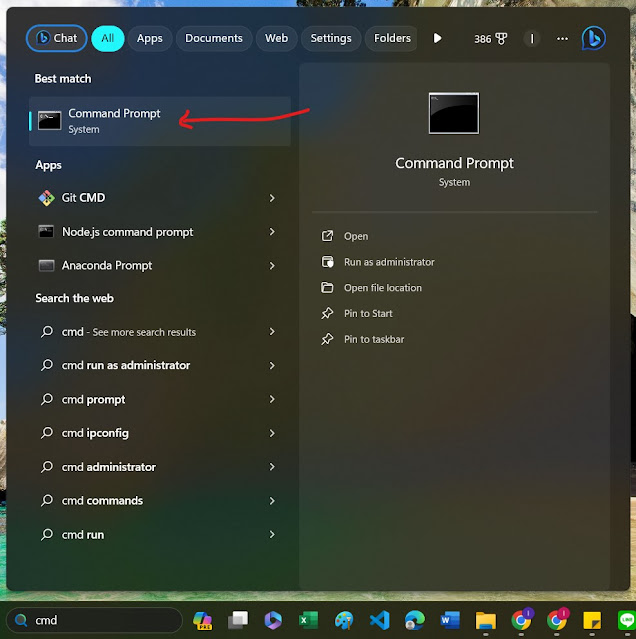Expand 'cmd run as administrator' chevron

(x=272, y=366)
